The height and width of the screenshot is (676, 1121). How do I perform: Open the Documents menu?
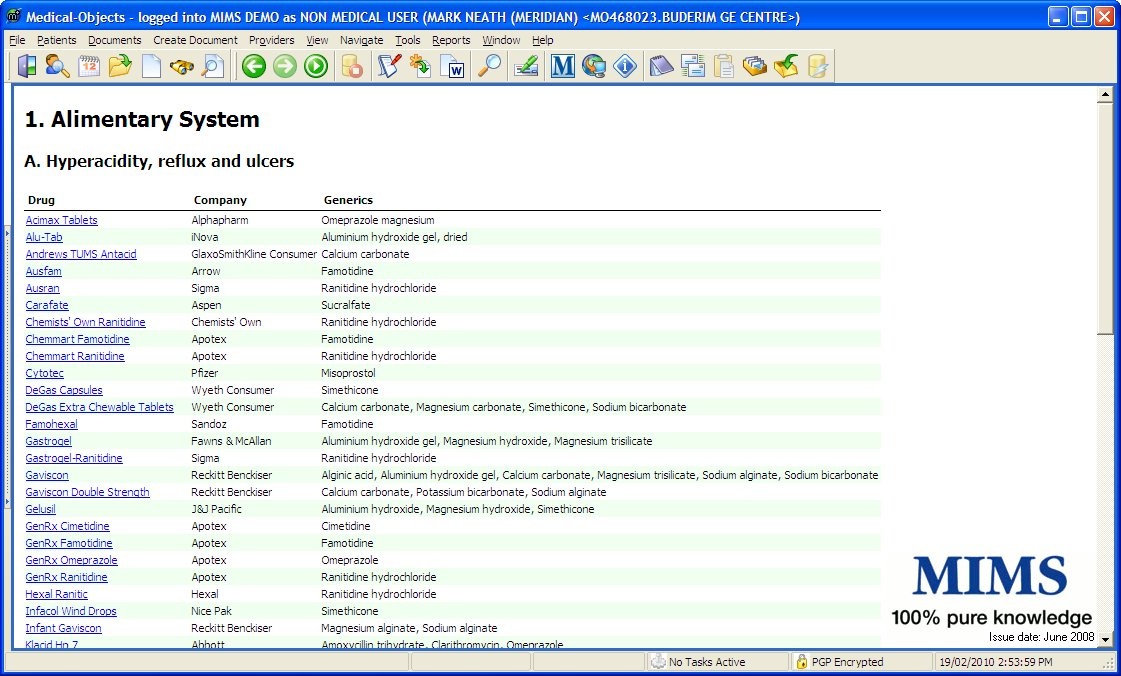tap(114, 40)
